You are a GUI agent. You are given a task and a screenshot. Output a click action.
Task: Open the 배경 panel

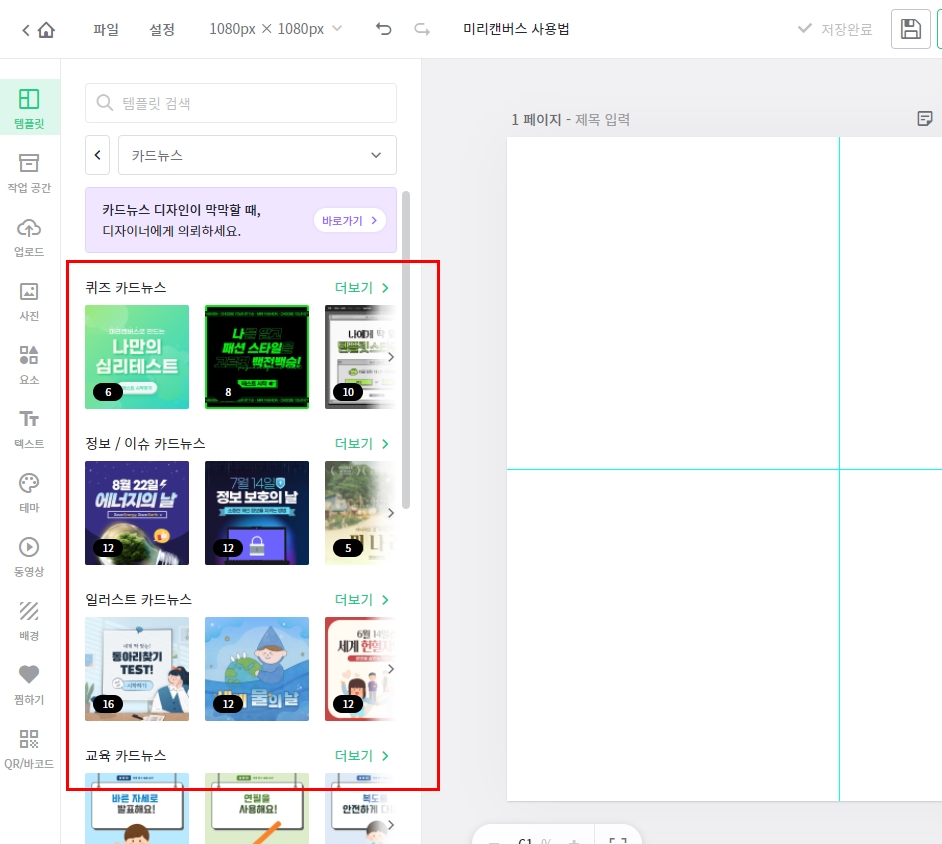click(29, 619)
